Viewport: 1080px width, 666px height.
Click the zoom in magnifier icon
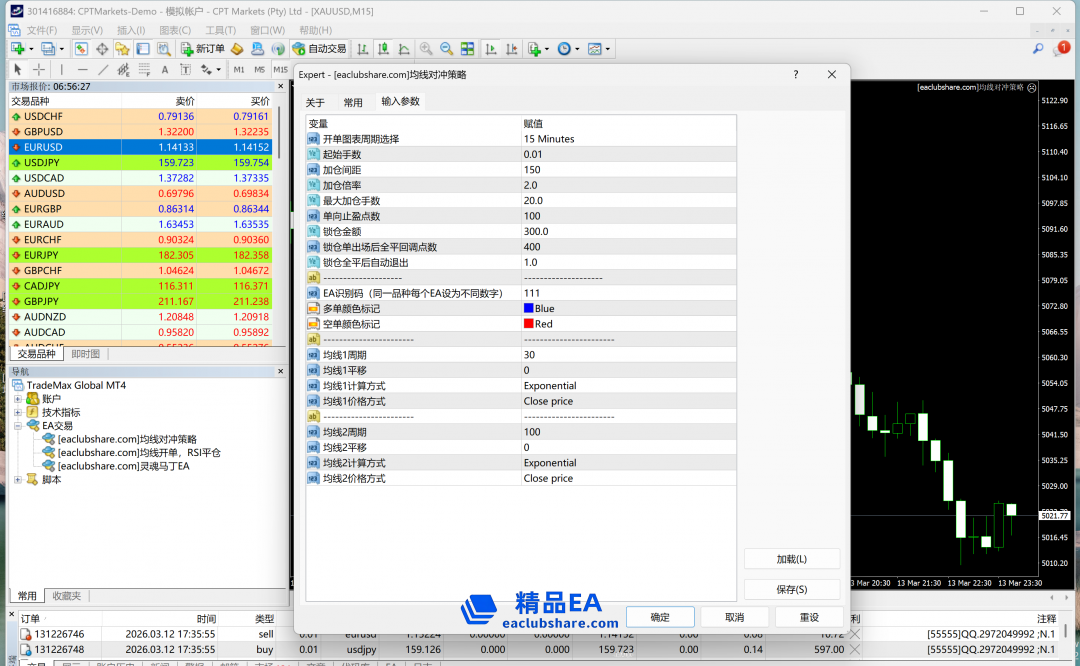point(426,49)
